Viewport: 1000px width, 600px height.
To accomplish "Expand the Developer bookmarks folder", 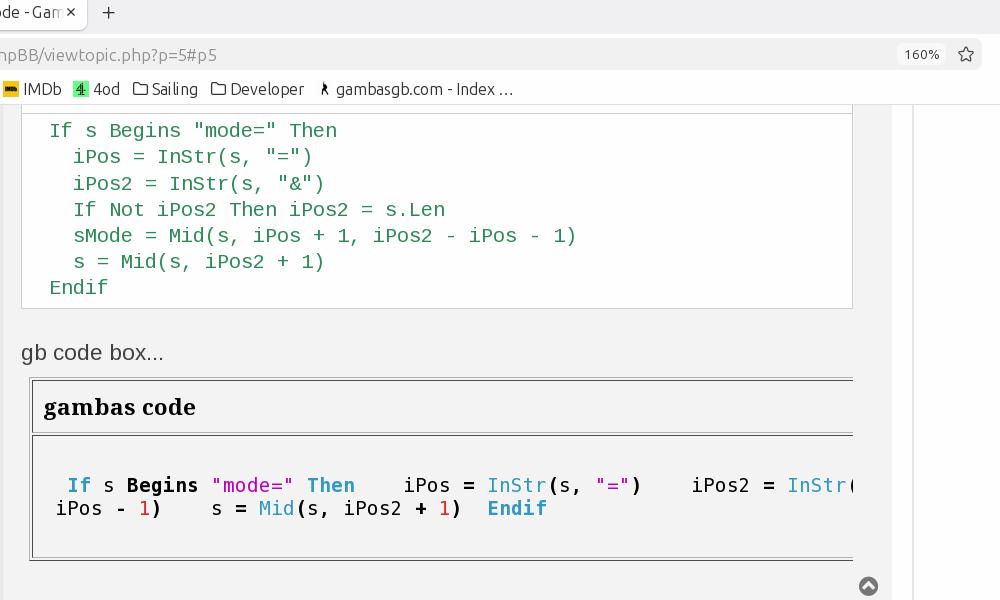I will 257,89.
